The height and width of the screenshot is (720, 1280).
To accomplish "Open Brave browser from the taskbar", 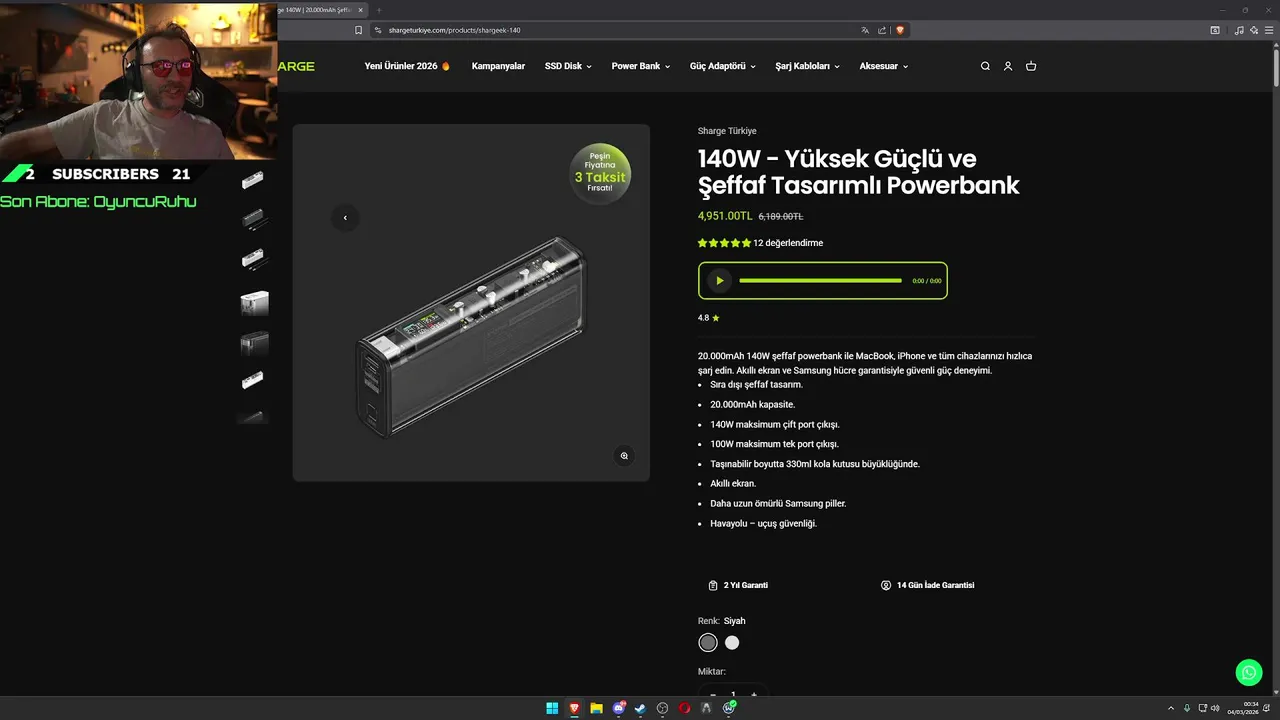I will (574, 708).
